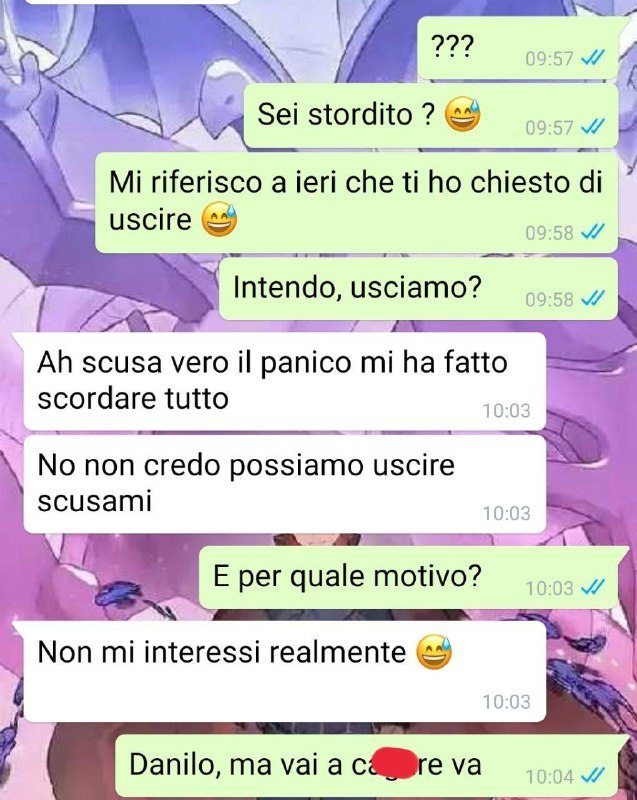Select the "Mi riferisco a ieri" message bubble
The width and height of the screenshot is (637, 800).
tap(356, 203)
